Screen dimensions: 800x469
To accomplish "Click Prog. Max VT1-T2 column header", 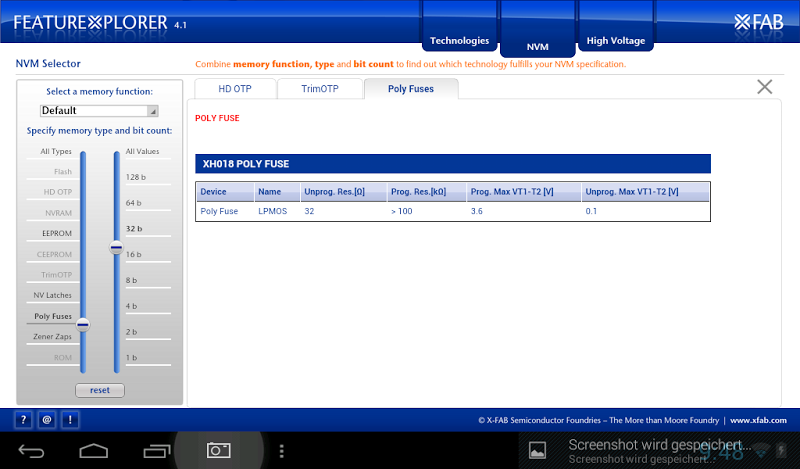I will tap(524, 192).
